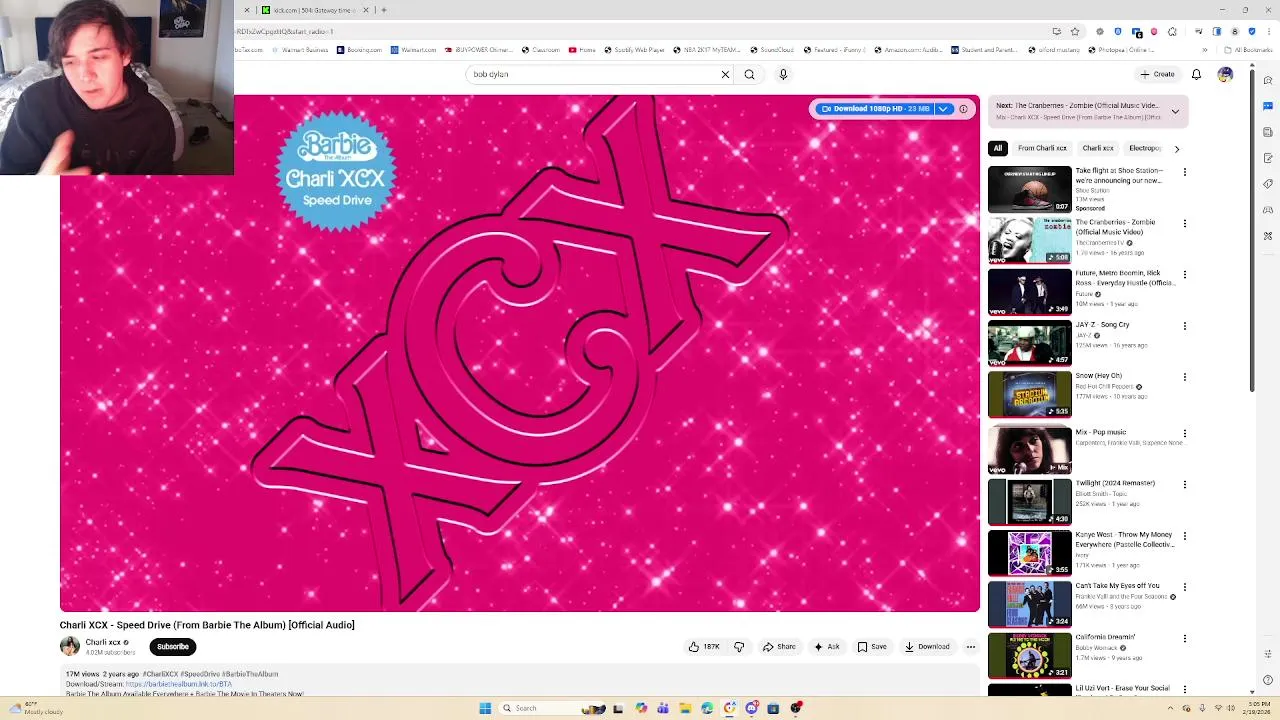
Task: Open the weather widget in the taskbar
Action: [36, 708]
